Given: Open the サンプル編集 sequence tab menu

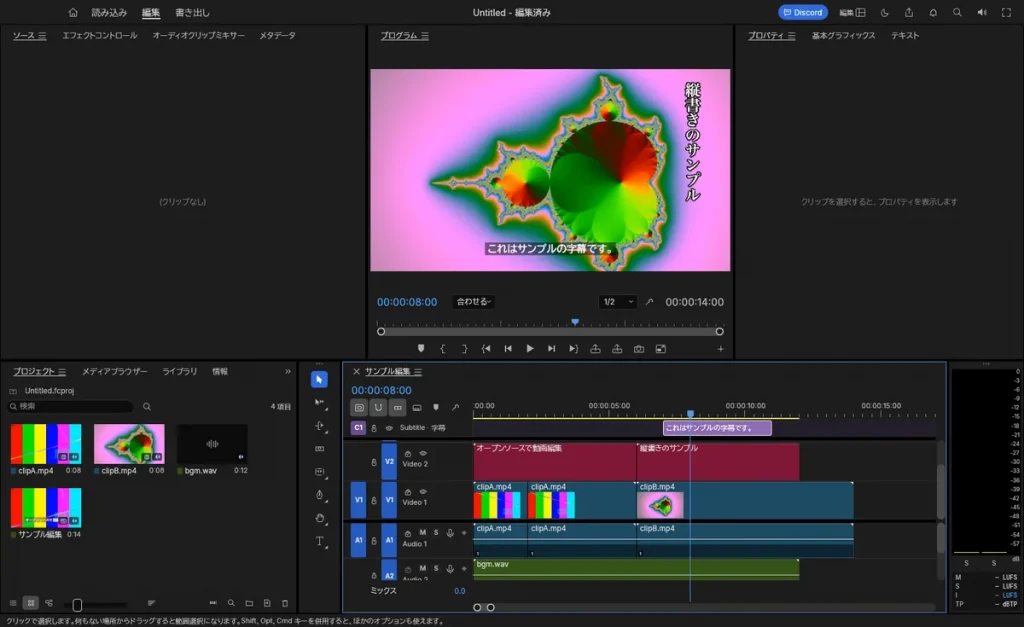Looking at the screenshot, I should click(x=417, y=372).
